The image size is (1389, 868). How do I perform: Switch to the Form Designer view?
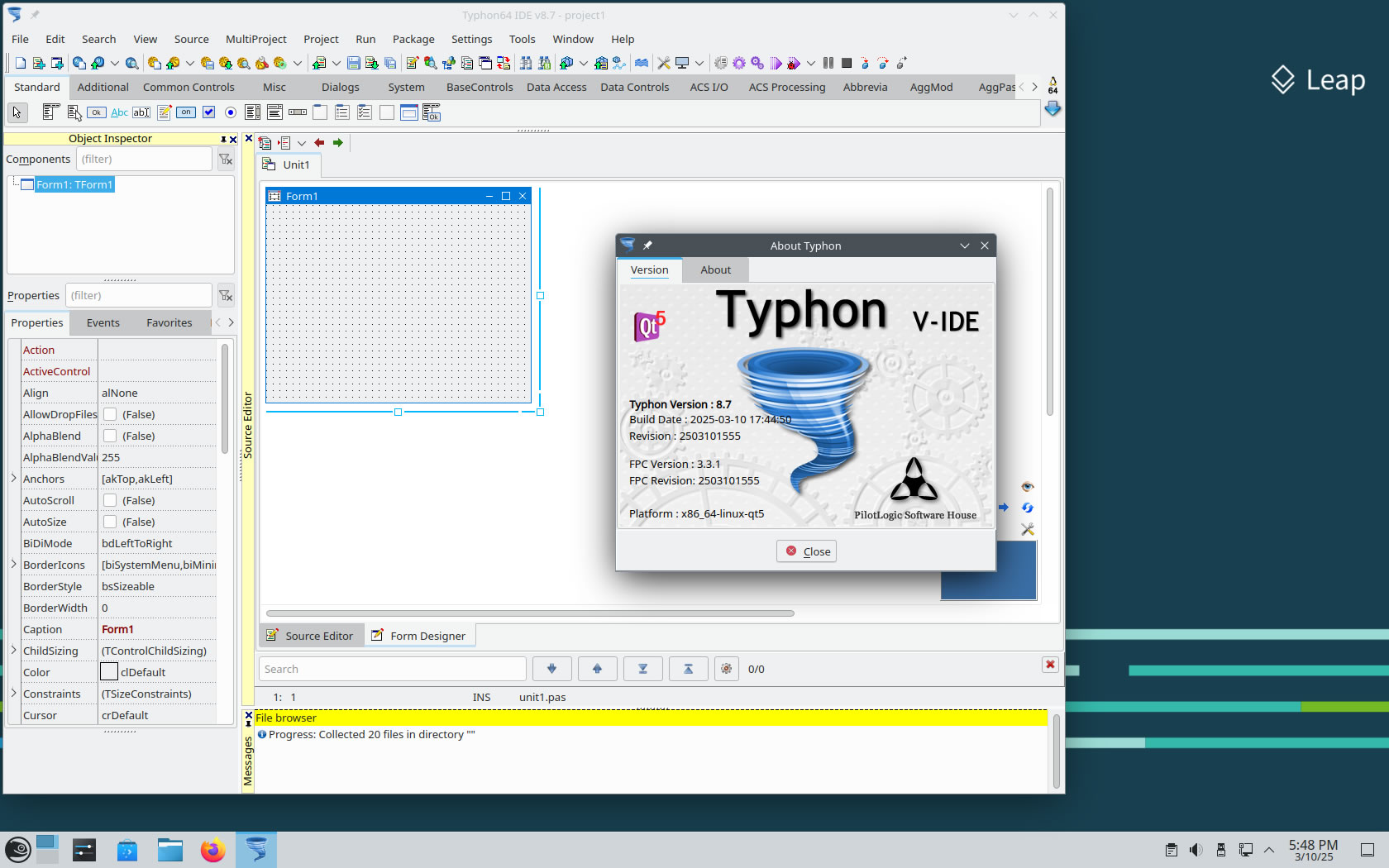click(418, 636)
